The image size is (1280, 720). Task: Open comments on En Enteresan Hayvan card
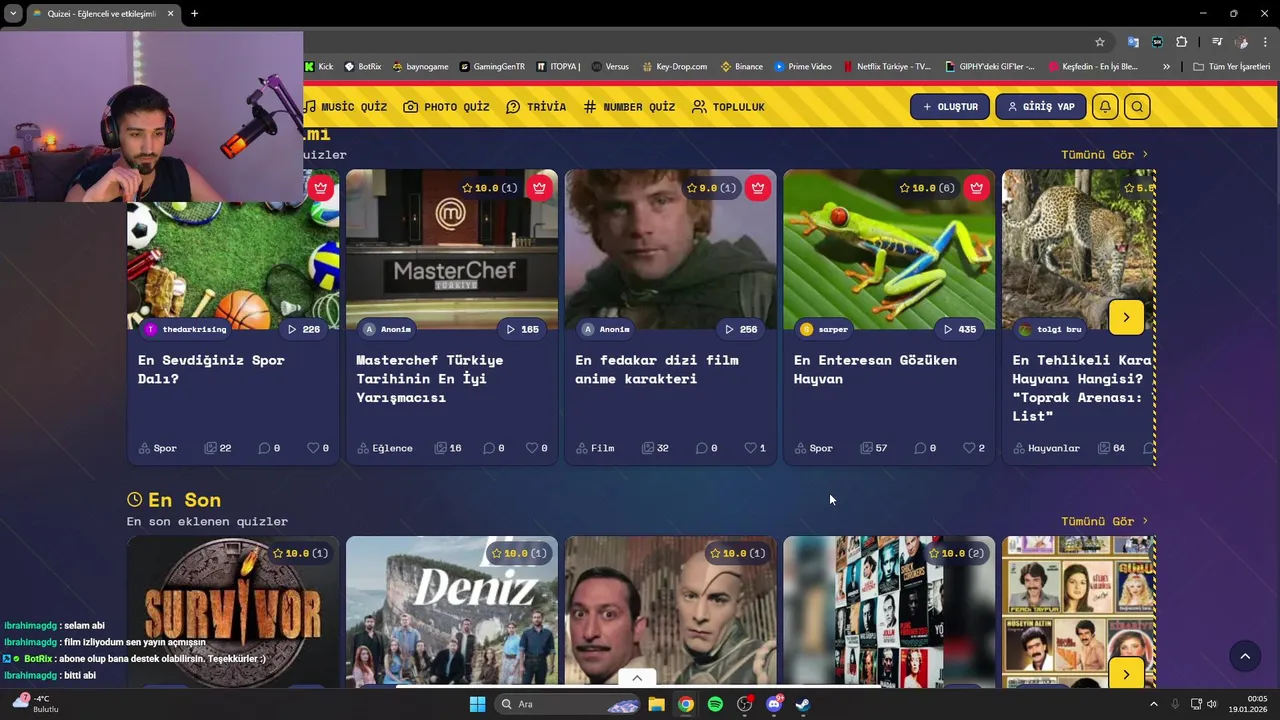coord(925,448)
